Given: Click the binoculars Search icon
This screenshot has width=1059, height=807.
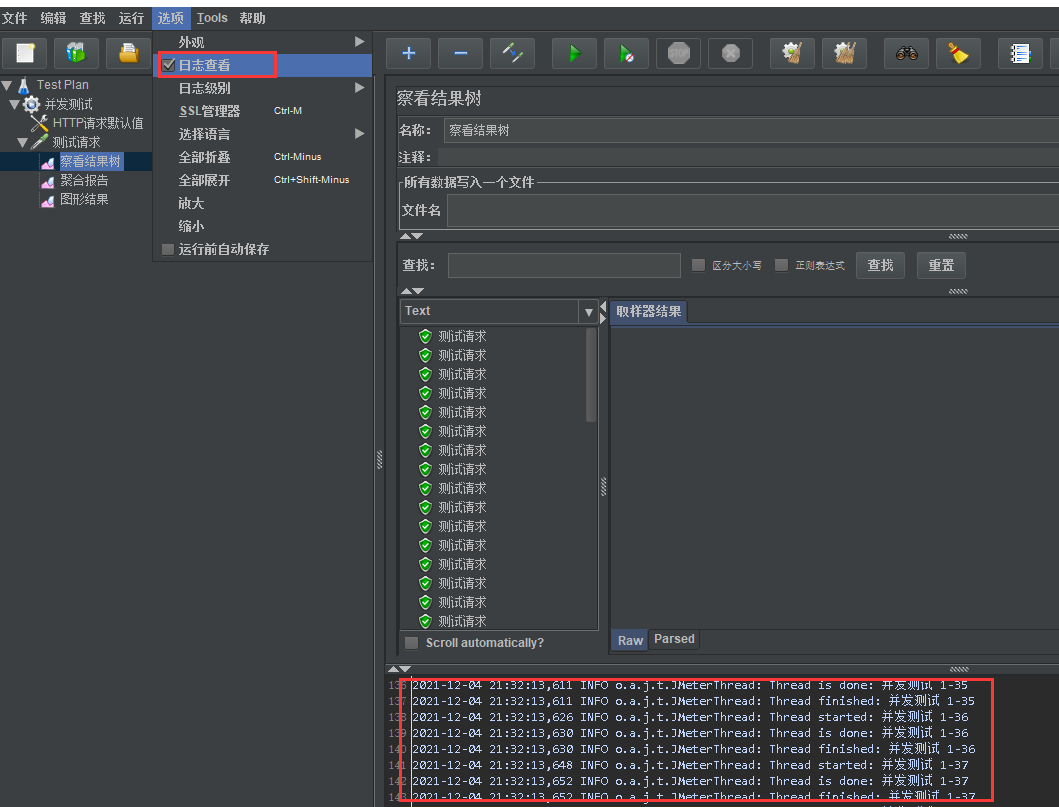Looking at the screenshot, I should tap(906, 53).
